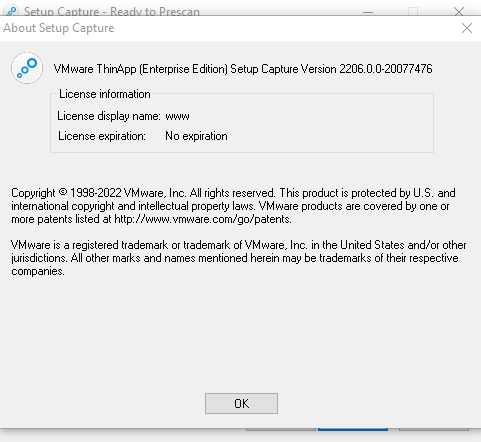The image size is (481, 442).
Task: Click the 'License display name:' label
Action: (x=109, y=116)
